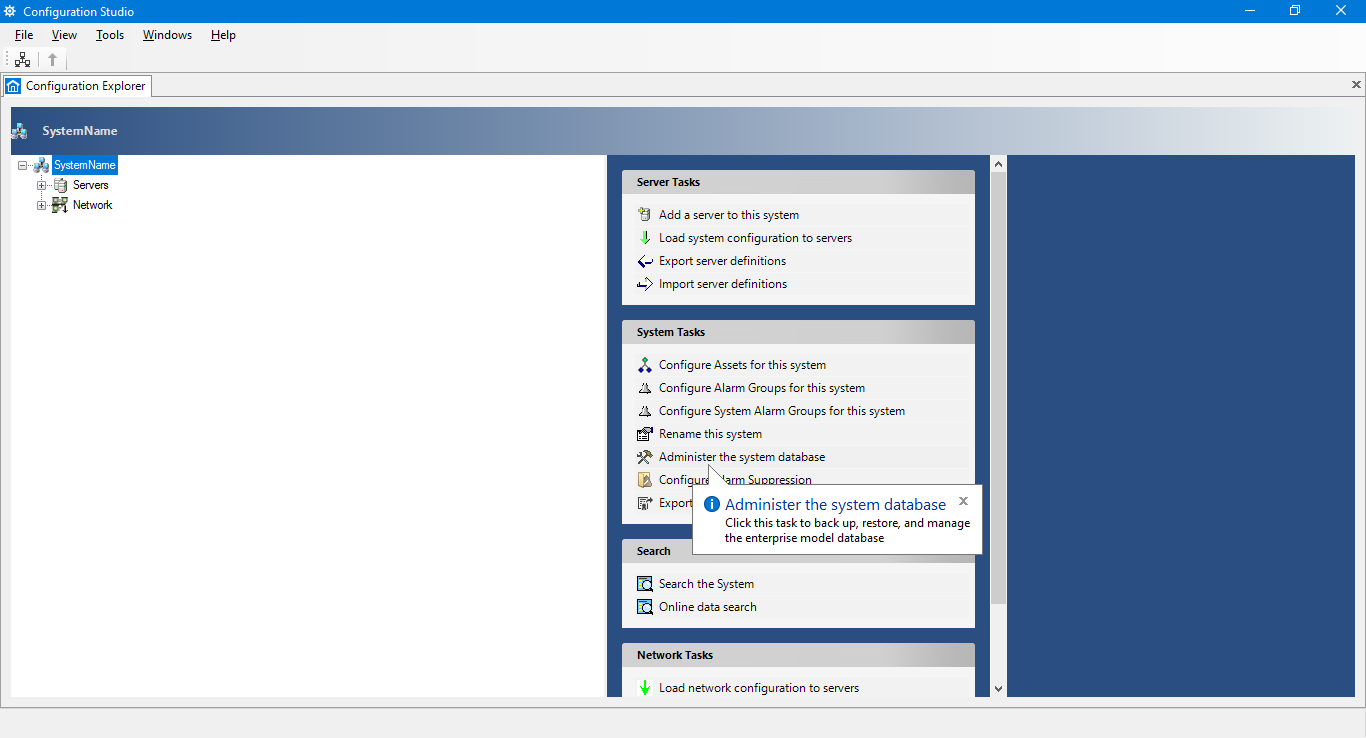Open the Tools menu

[x=110, y=35]
